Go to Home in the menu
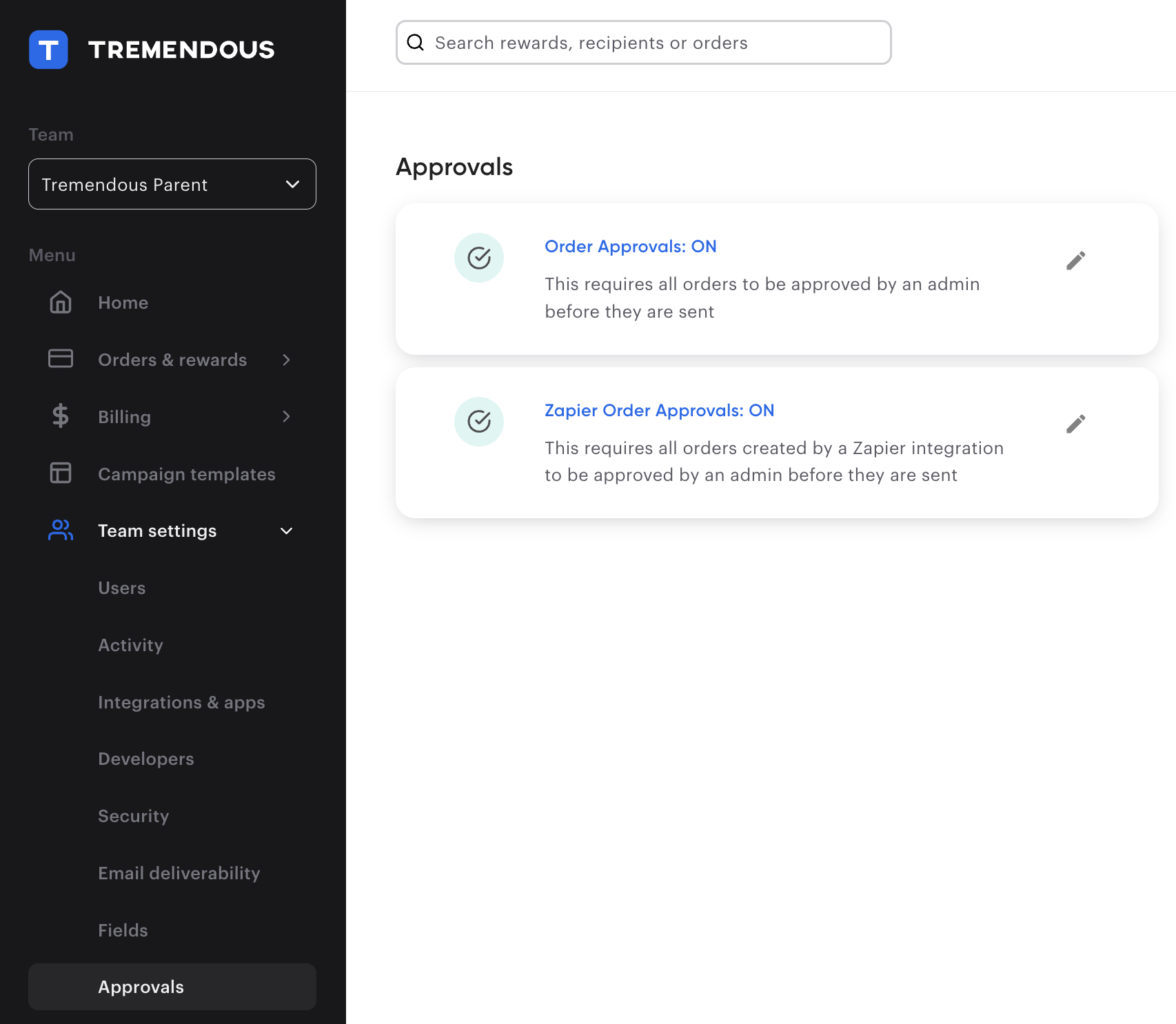Viewport: 1176px width, 1024px height. click(123, 303)
